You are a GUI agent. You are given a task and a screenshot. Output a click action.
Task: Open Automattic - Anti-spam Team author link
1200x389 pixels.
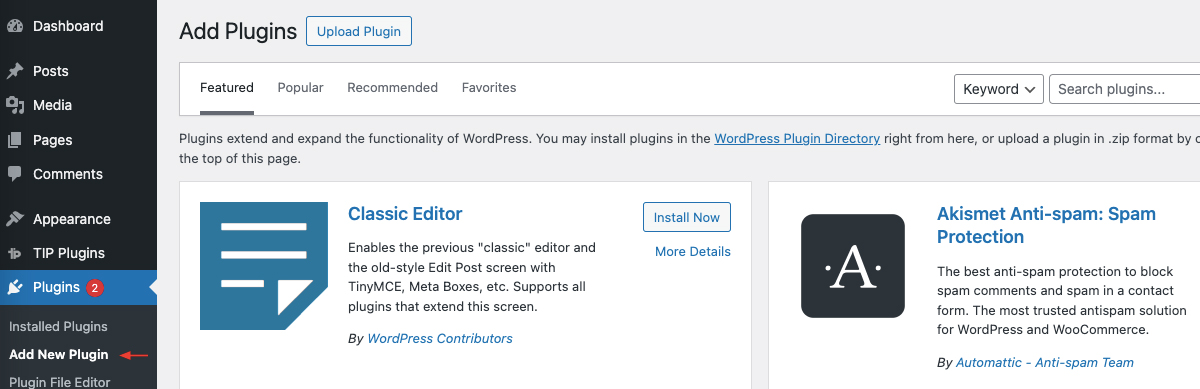click(1045, 362)
